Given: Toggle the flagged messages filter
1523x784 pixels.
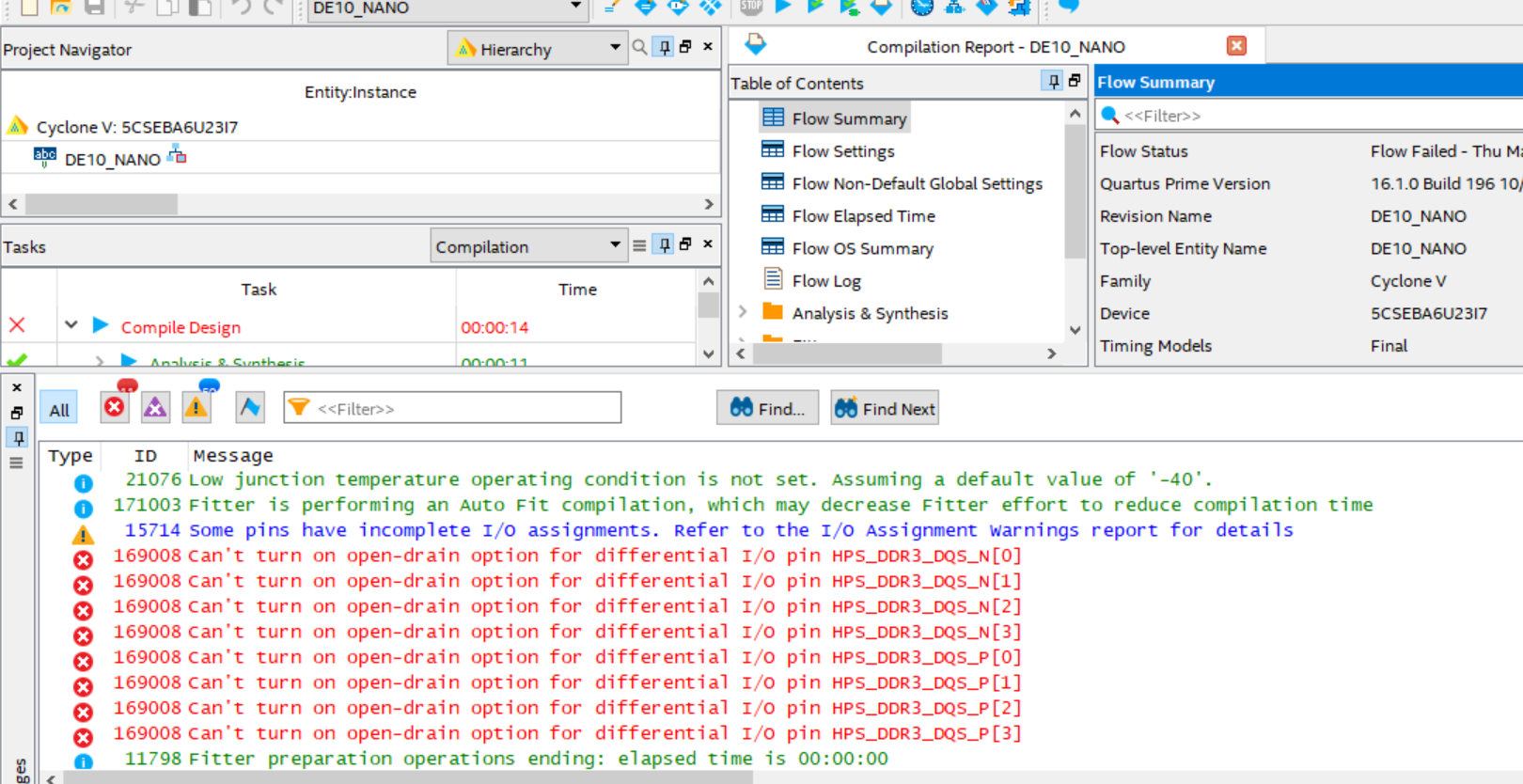Looking at the screenshot, I should coord(249,406).
